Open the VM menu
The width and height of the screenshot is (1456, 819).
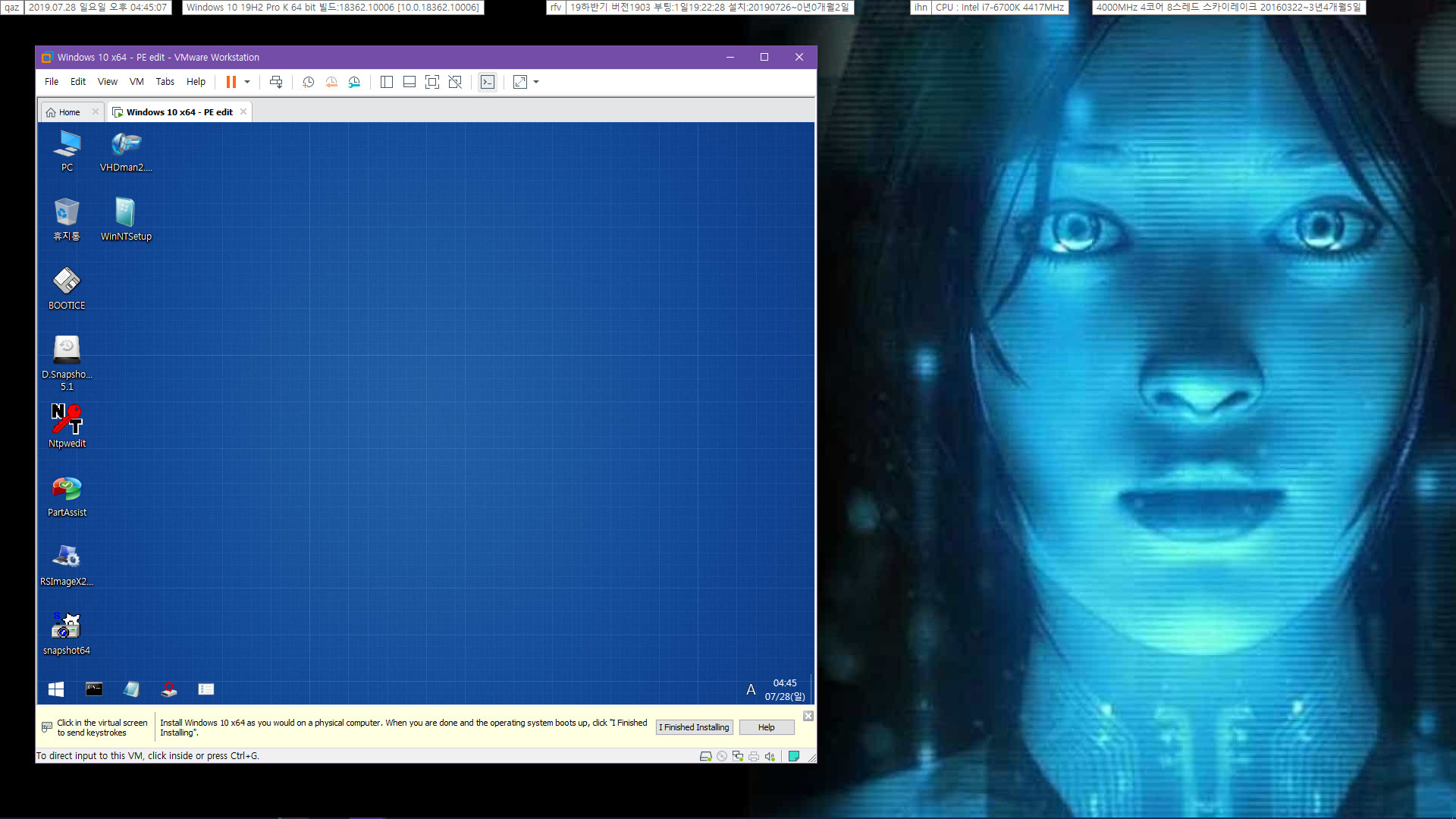click(136, 82)
